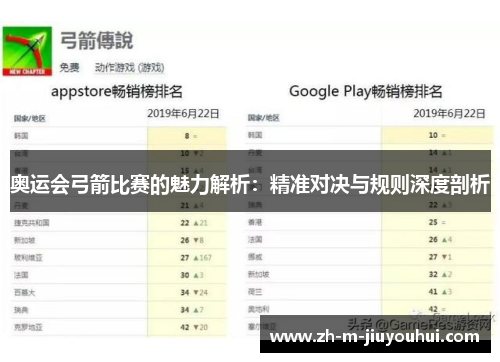The height and width of the screenshot is (362, 500).
Task: Click rank 26 ▲4 in Google Play table
Action: pyautogui.click(x=440, y=240)
